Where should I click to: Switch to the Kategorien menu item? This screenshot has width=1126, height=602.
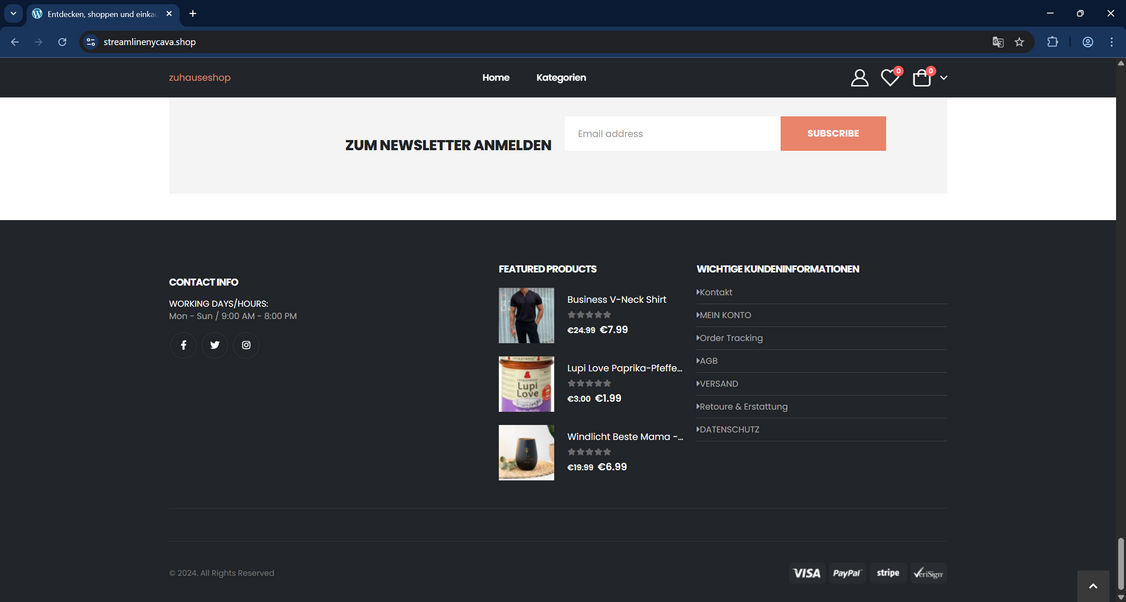[561, 77]
